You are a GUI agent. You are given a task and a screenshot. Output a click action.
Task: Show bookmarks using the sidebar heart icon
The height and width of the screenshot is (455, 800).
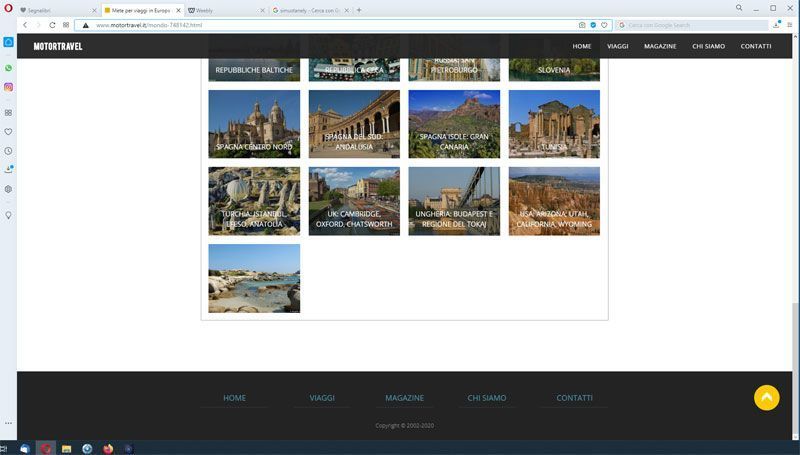[8, 131]
